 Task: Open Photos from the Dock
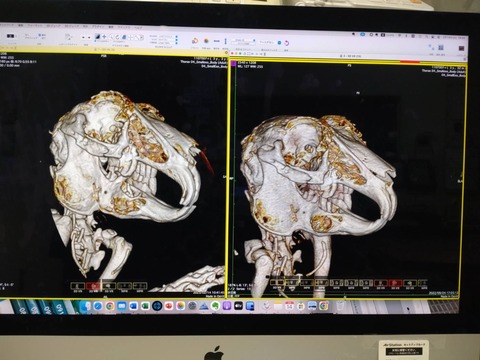180,306
